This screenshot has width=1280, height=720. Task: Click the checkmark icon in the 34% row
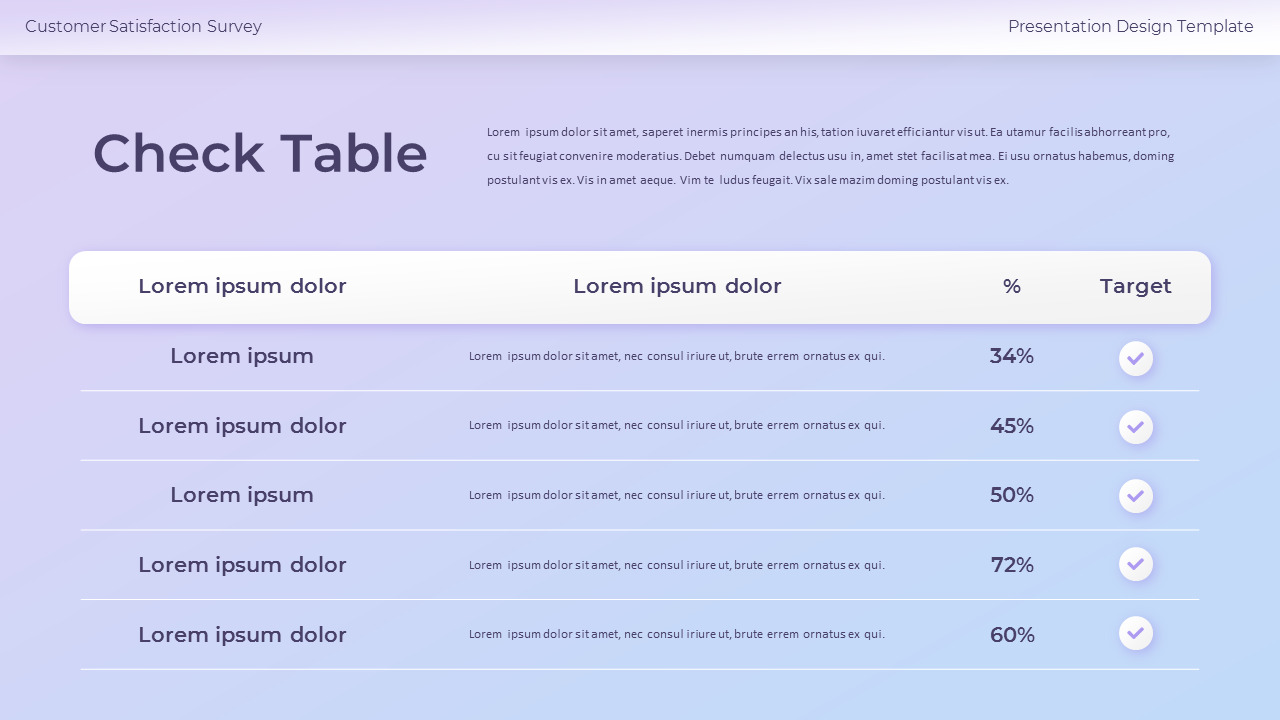(x=1135, y=358)
